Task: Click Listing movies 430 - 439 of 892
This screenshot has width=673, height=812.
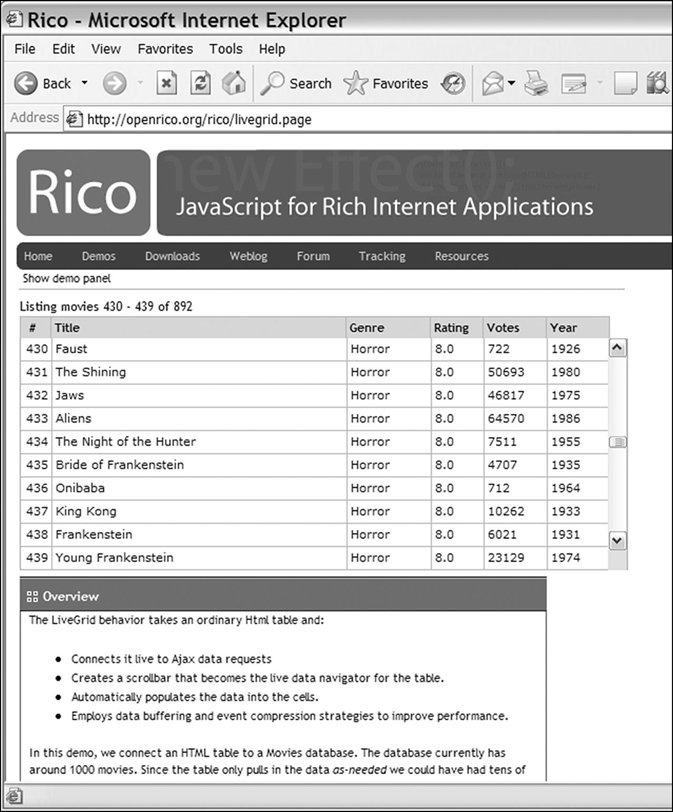Action: point(106,307)
